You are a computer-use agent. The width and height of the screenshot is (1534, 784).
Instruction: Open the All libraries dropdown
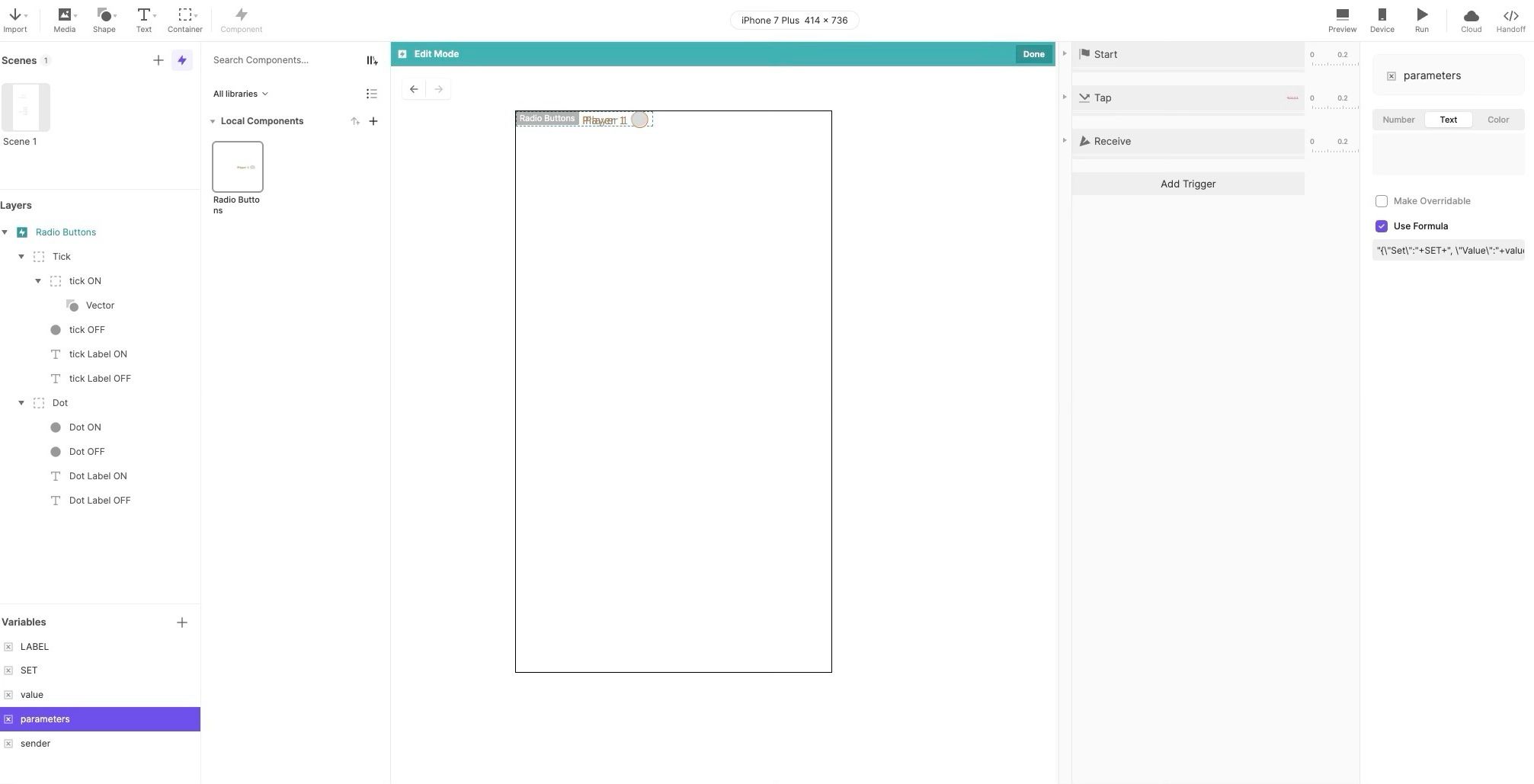click(240, 93)
